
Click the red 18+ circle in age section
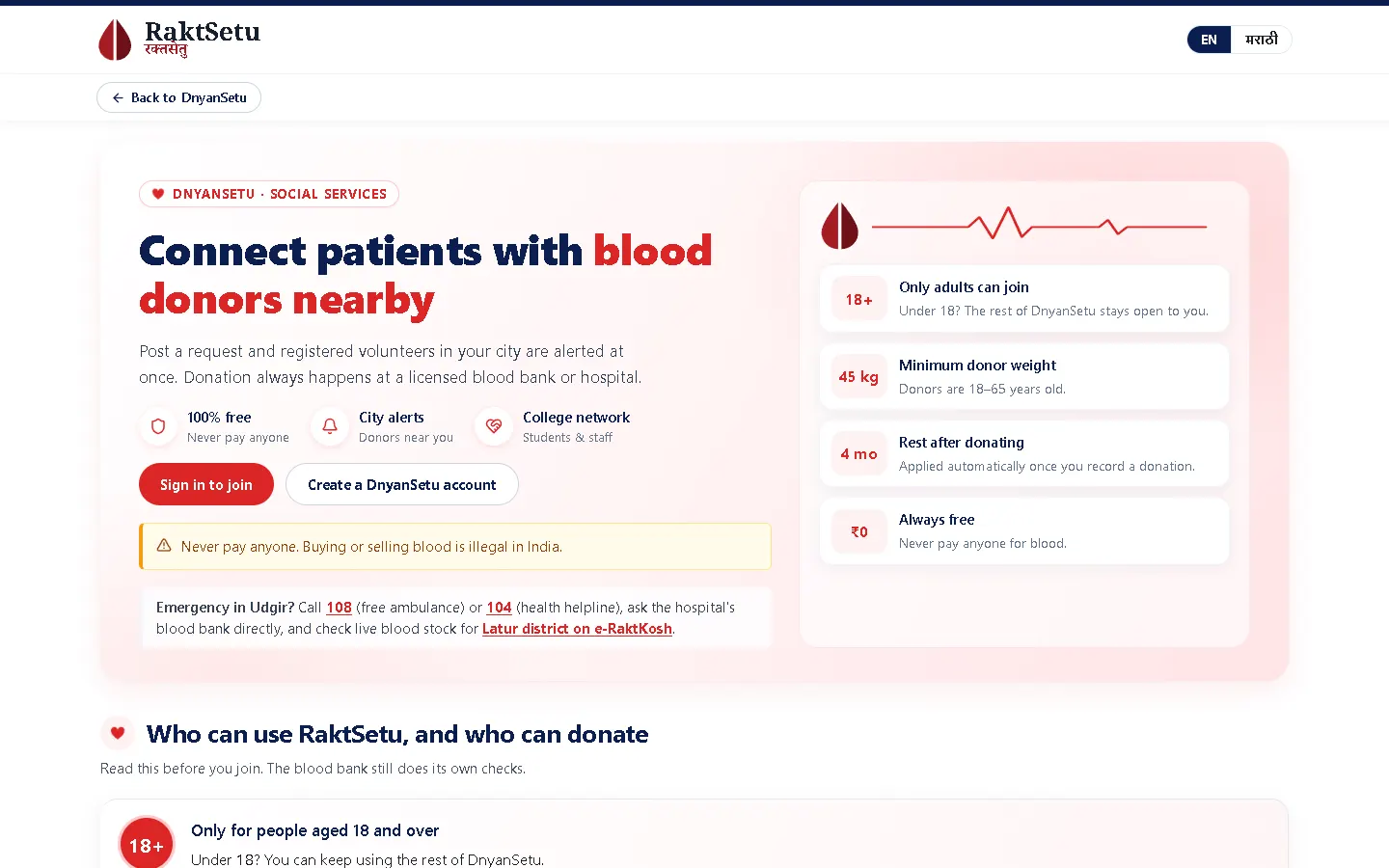tap(147, 845)
